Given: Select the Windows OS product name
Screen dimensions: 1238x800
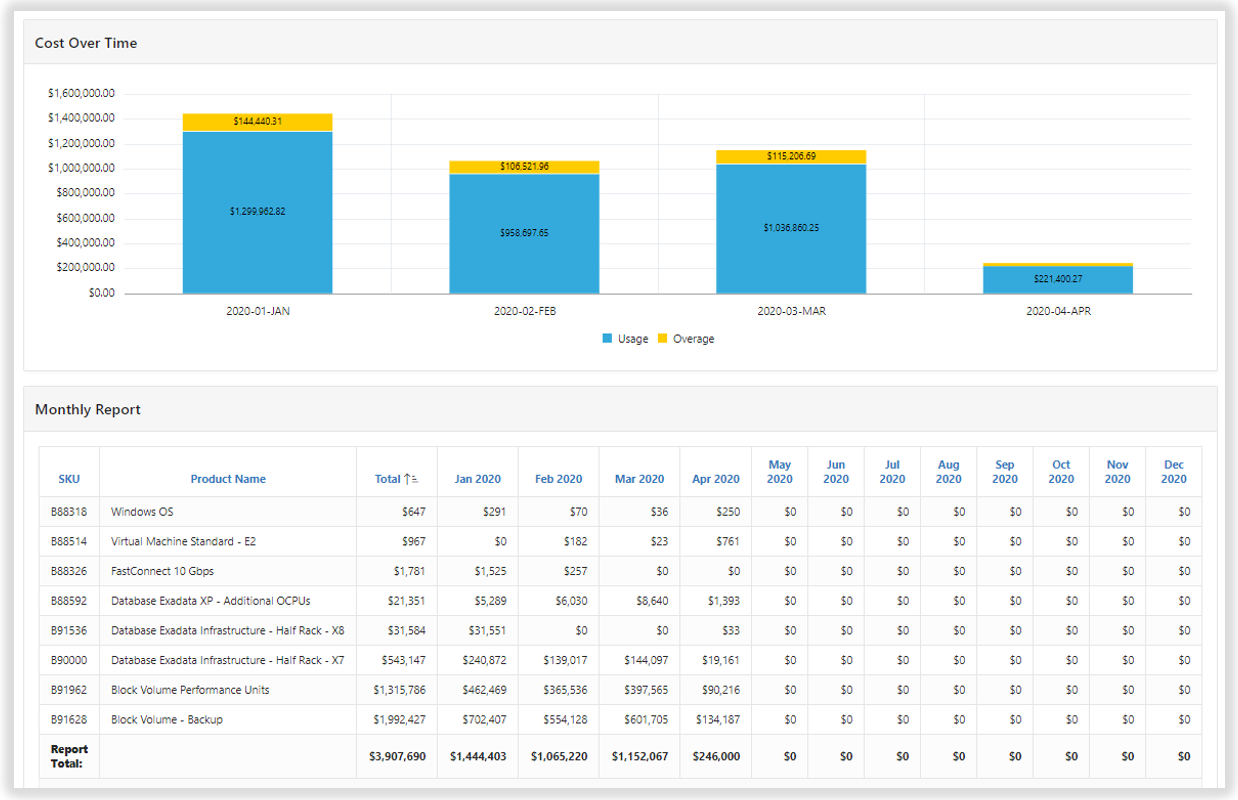Looking at the screenshot, I should pyautogui.click(x=142, y=512).
